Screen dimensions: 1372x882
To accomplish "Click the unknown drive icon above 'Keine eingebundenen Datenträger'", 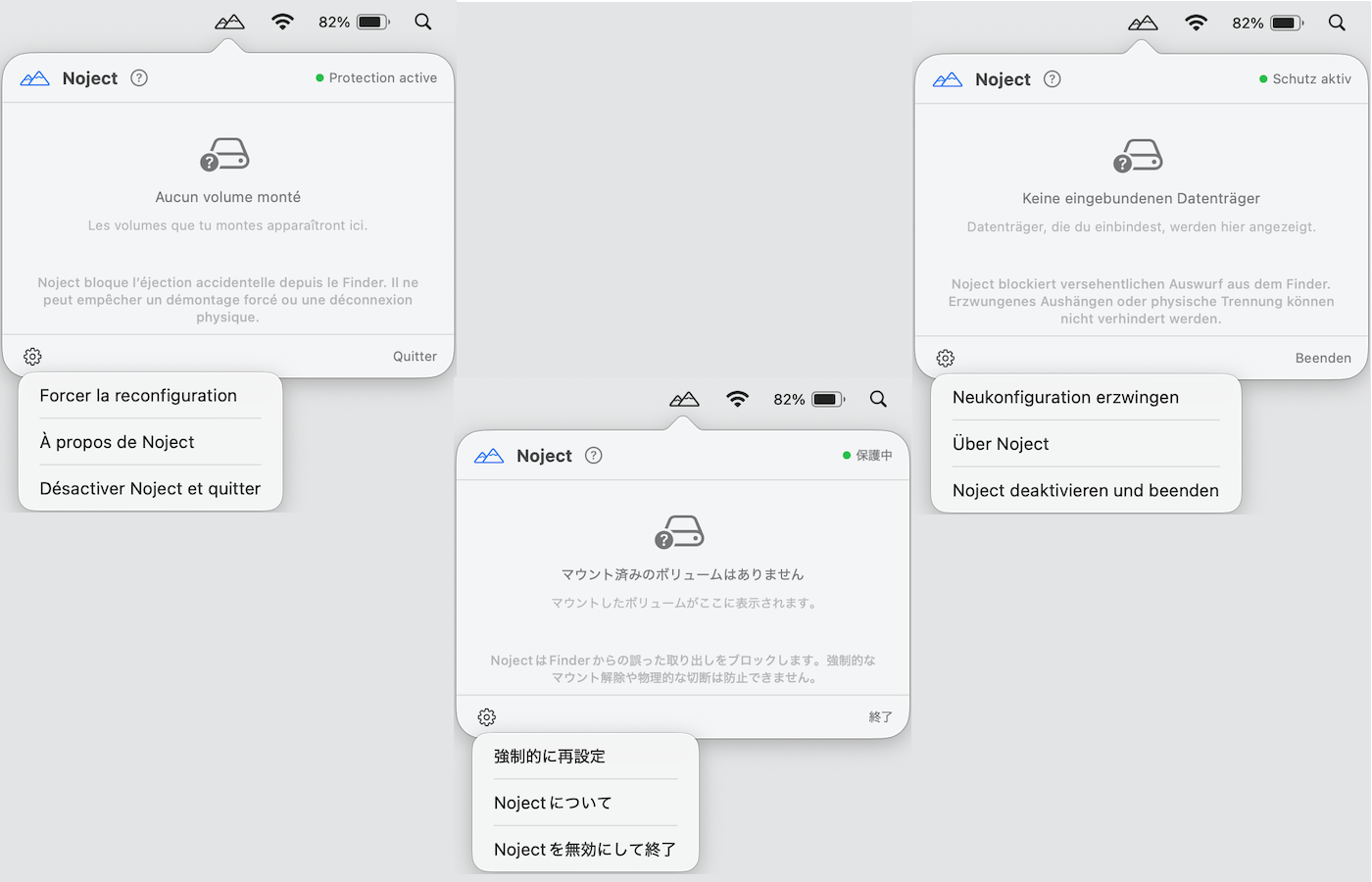I will [1139, 157].
